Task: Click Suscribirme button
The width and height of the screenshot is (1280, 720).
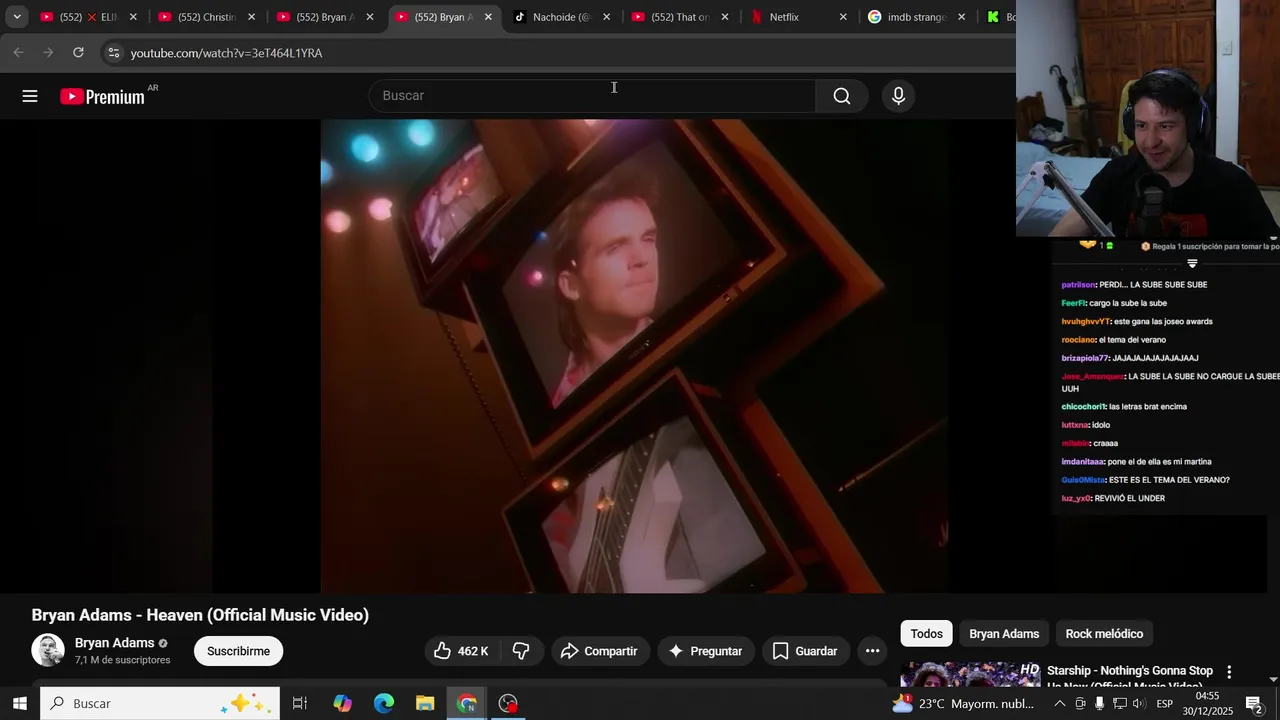Action: point(238,651)
